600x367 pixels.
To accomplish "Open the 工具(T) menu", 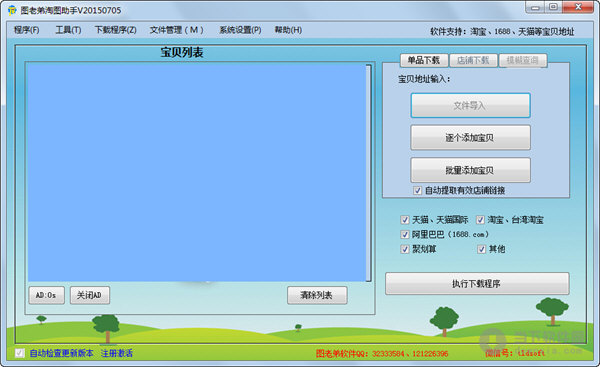I will click(68, 30).
